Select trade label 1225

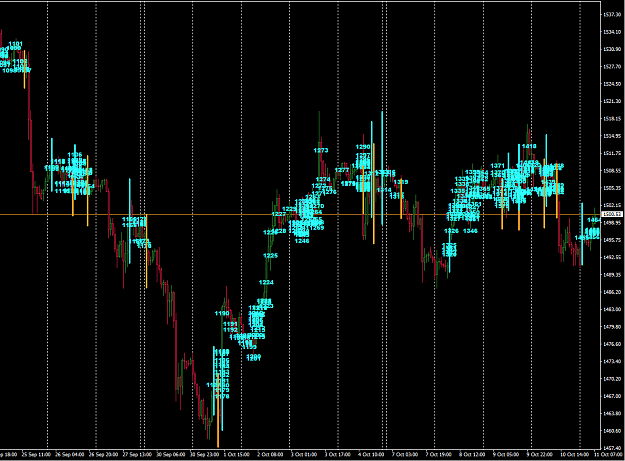[x=271, y=255]
